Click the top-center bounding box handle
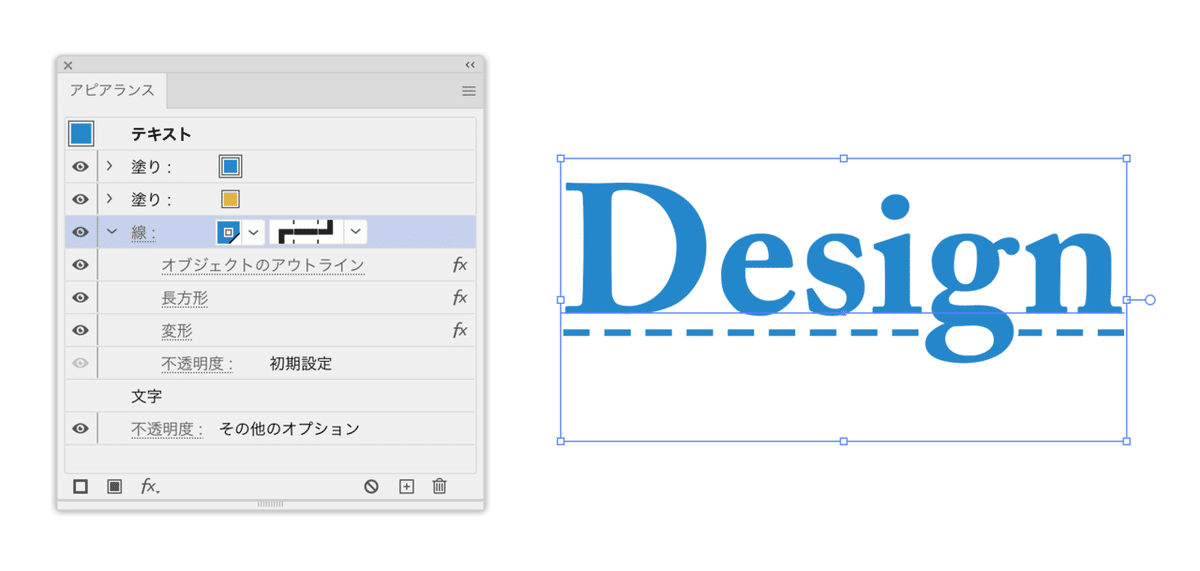This screenshot has height=571, width=1200. click(x=843, y=158)
